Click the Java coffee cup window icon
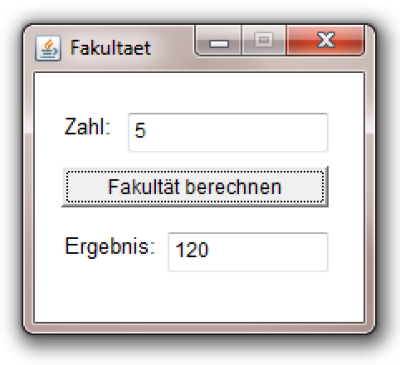Image resolution: width=400 pixels, height=365 pixels. (x=48, y=48)
